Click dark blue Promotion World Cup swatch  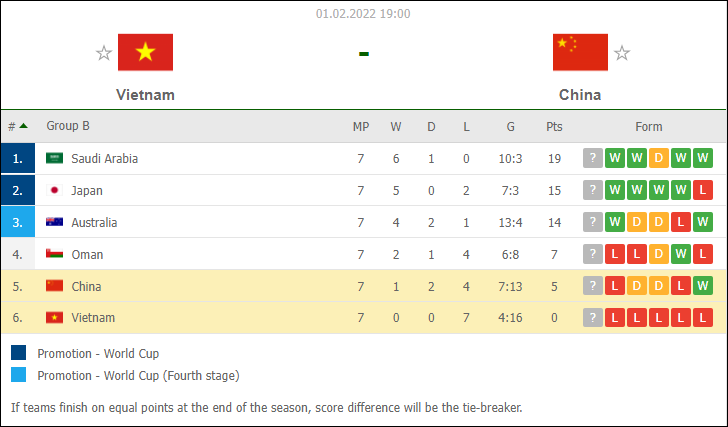(x=19, y=353)
